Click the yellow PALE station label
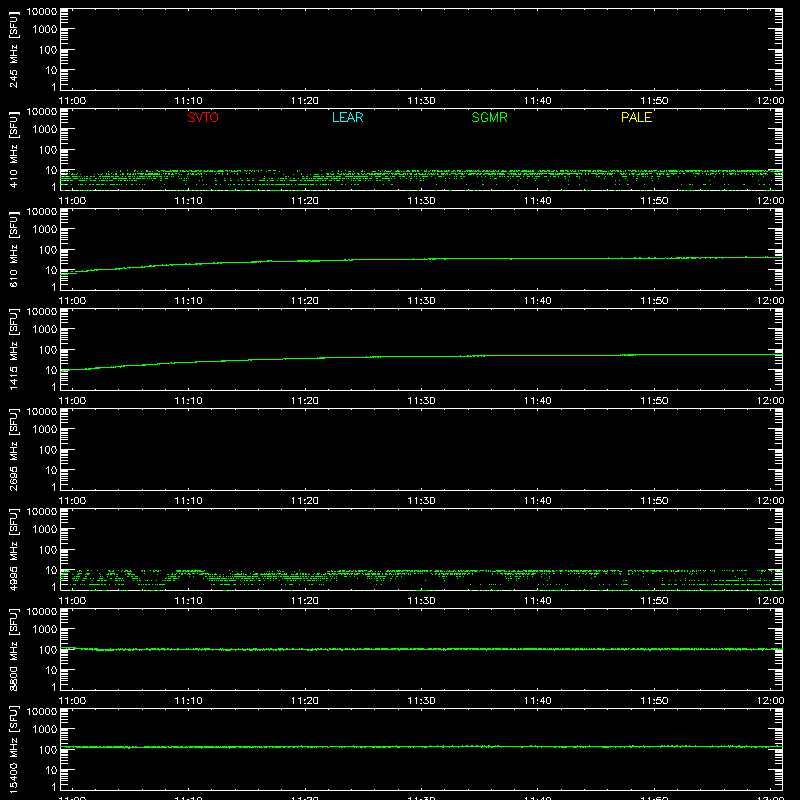The image size is (800, 800). tap(636, 117)
